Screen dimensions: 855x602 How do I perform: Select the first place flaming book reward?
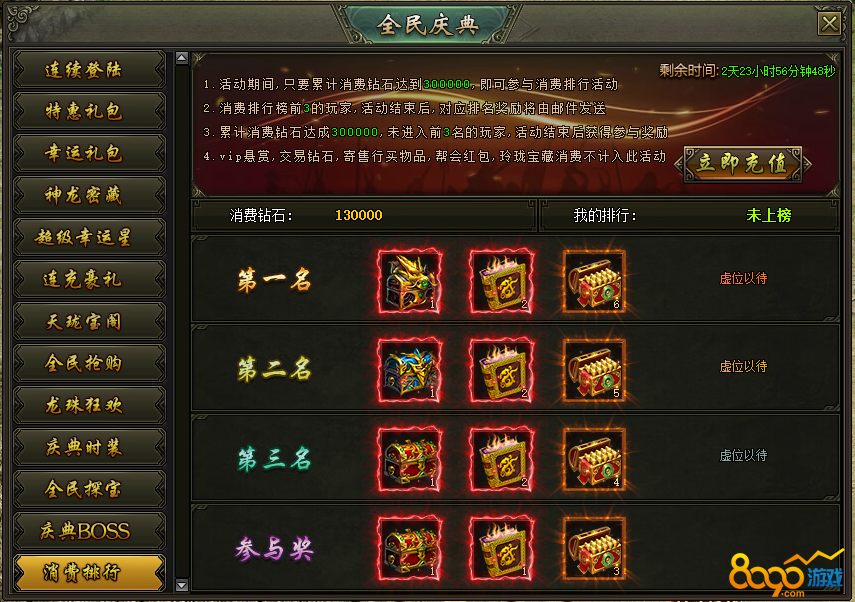(x=502, y=281)
